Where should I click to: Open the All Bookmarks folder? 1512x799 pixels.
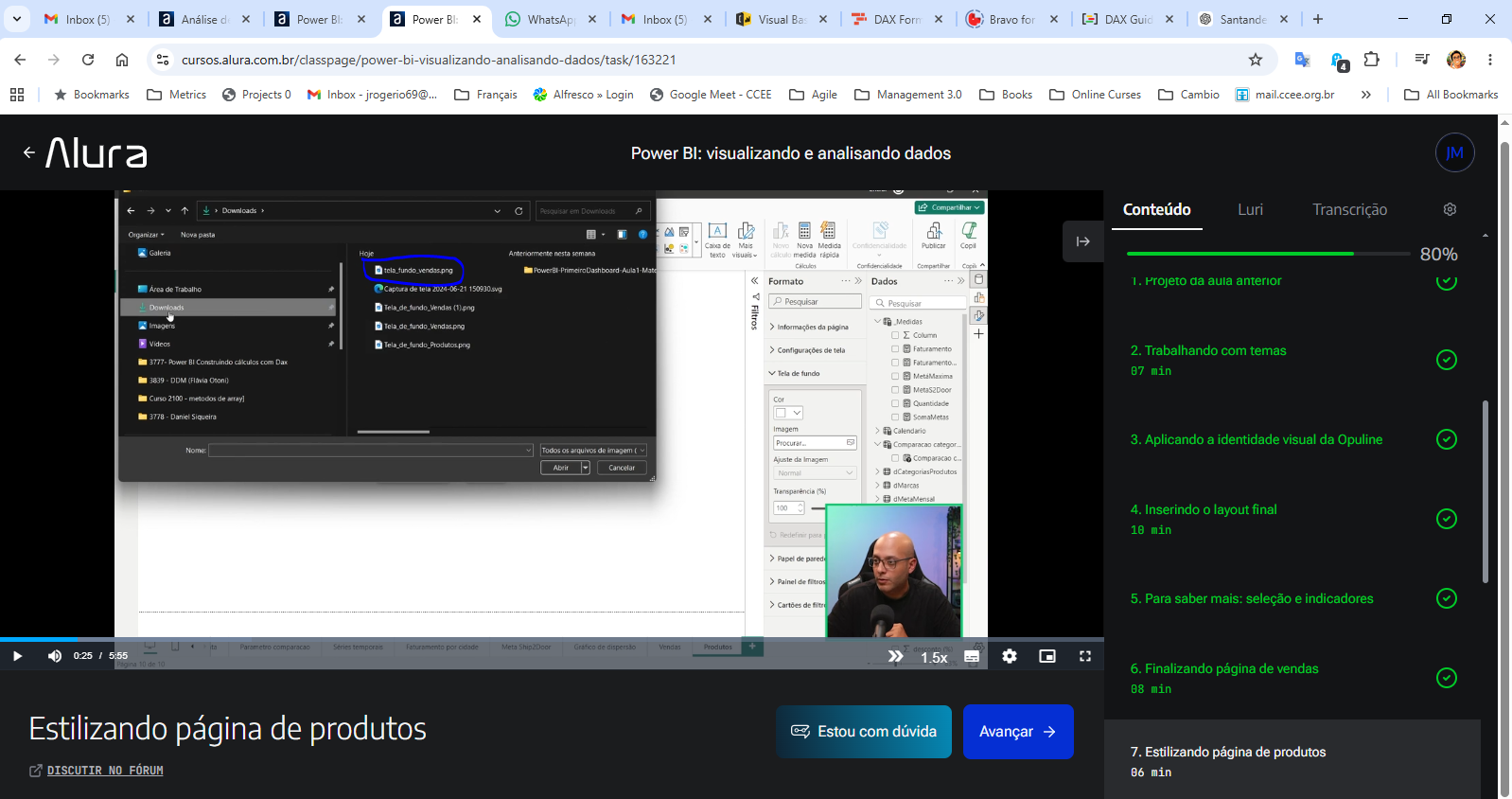(x=1451, y=95)
